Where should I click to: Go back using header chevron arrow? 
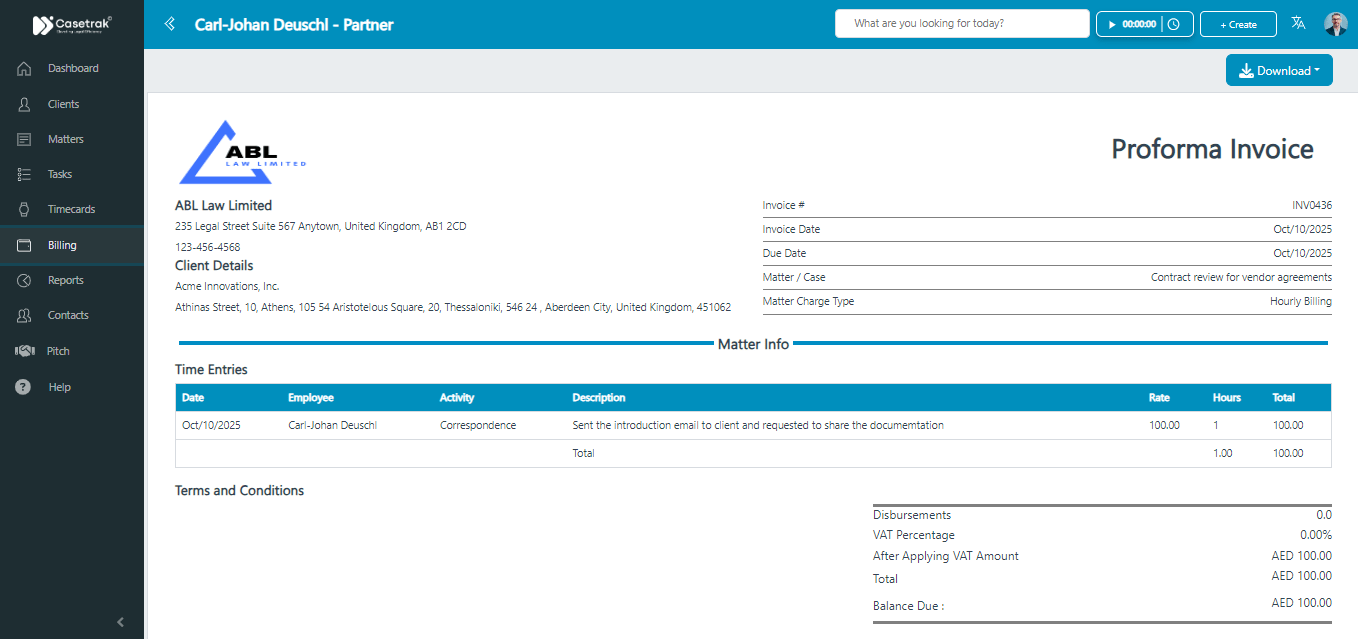(x=170, y=24)
